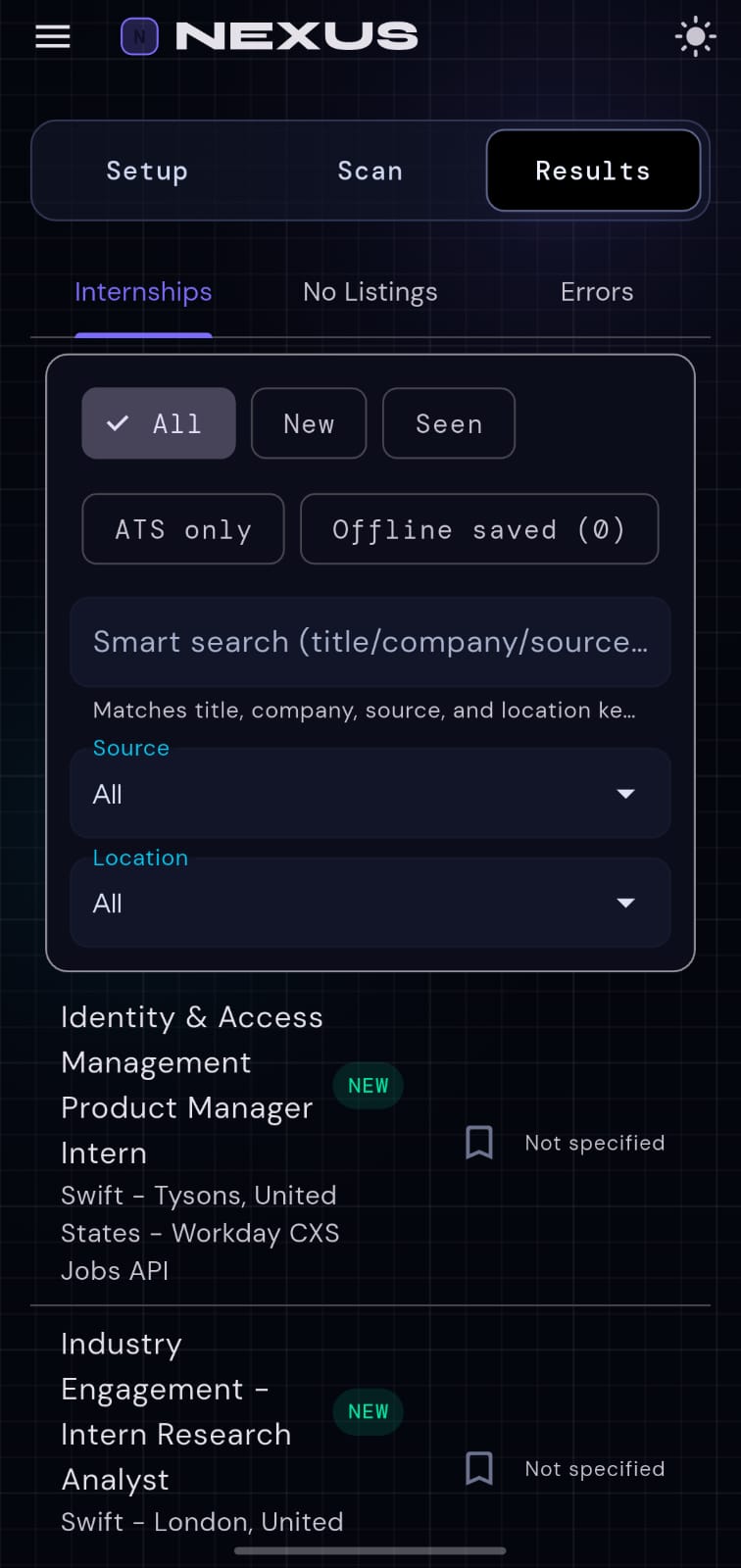Filter by Seen listings

tap(449, 423)
